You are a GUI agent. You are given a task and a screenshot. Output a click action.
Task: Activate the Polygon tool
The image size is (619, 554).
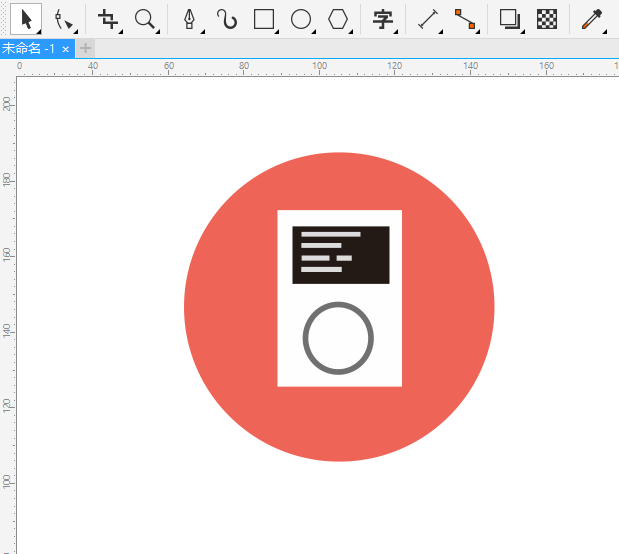tap(338, 19)
